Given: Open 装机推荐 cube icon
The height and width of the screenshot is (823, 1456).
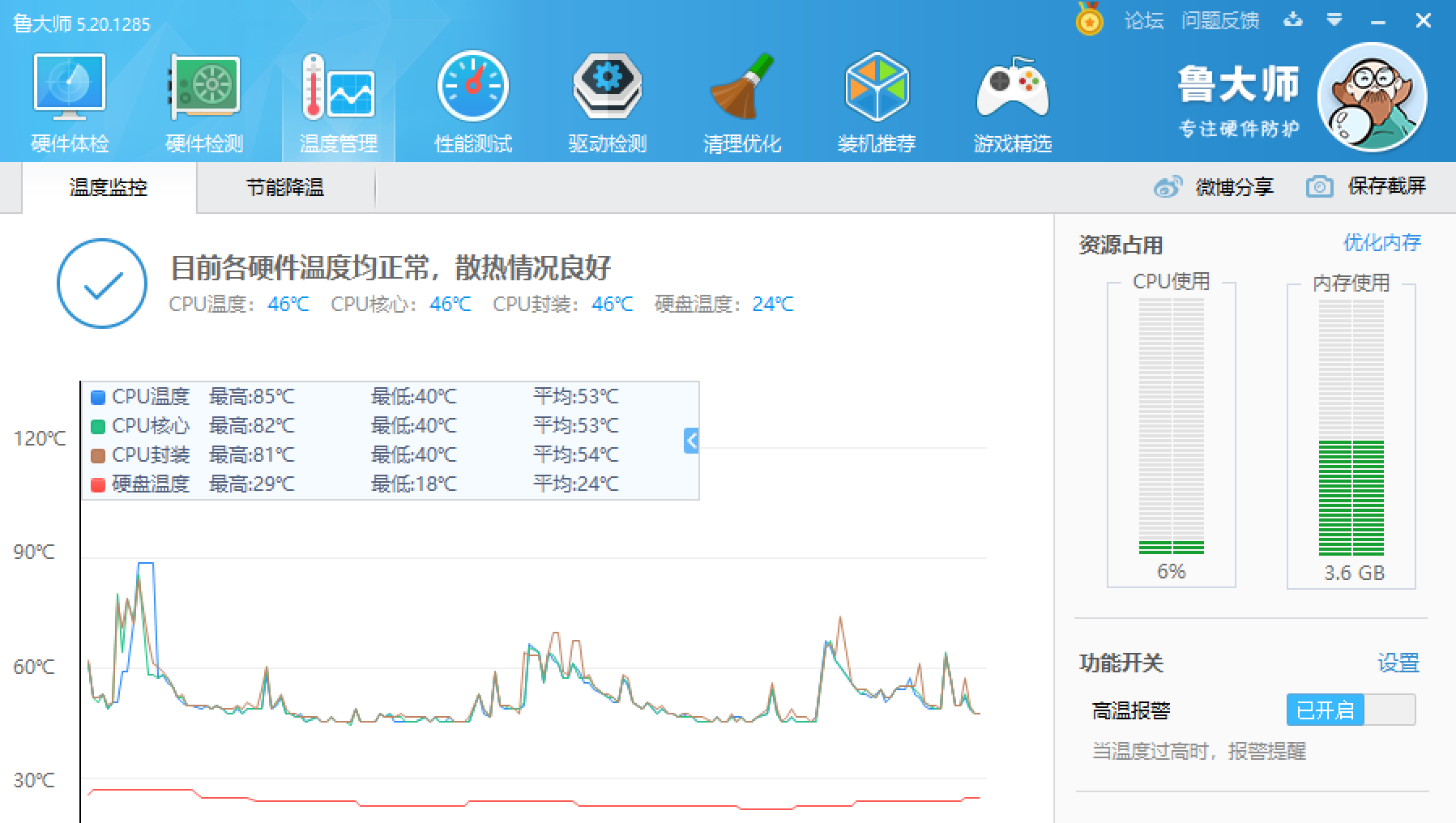Looking at the screenshot, I should tap(877, 87).
